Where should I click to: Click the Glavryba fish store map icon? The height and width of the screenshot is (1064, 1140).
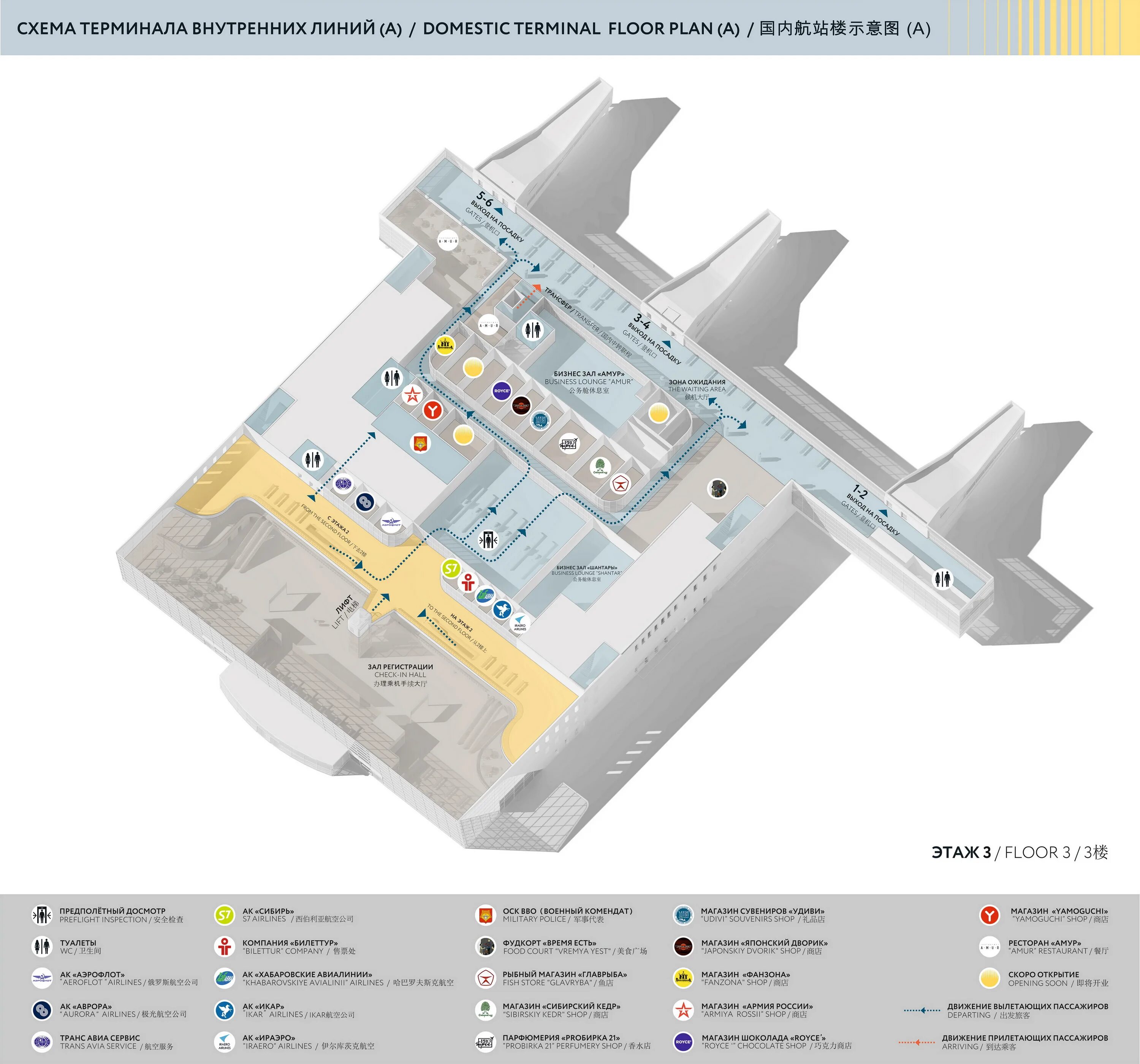tap(620, 484)
